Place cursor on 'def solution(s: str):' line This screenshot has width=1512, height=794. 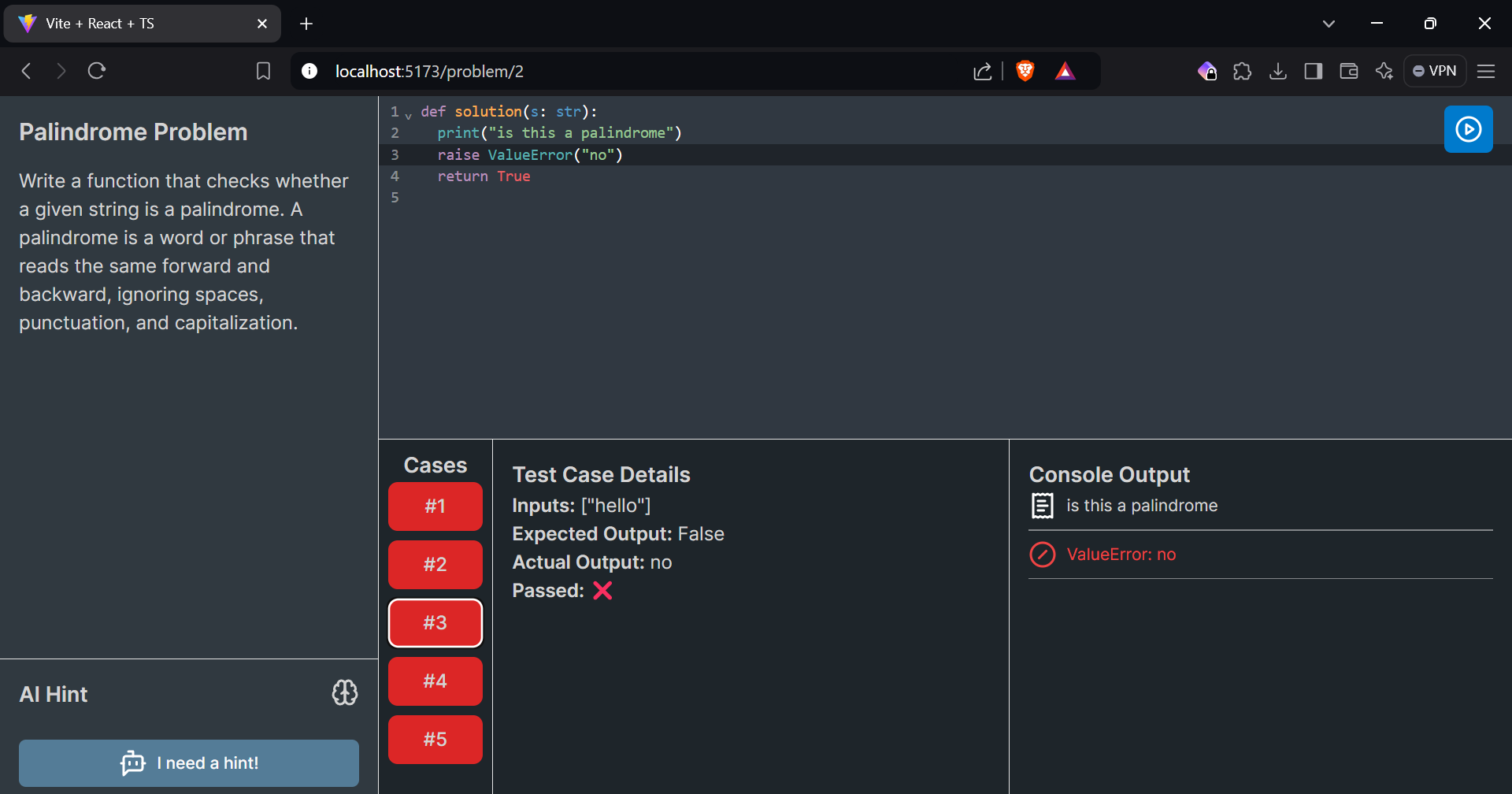(509, 112)
